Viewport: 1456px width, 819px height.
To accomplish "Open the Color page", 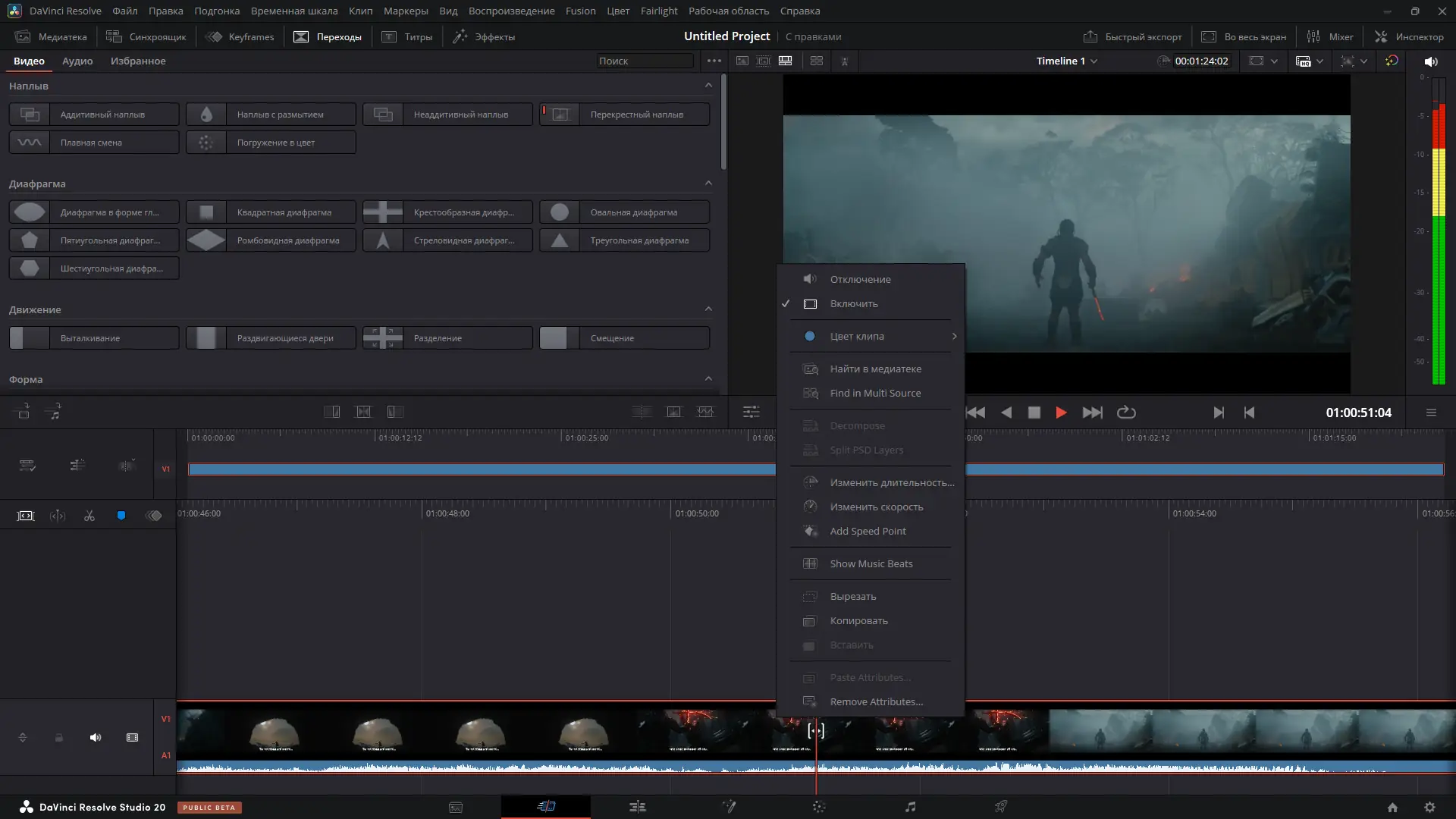I will click(x=819, y=806).
